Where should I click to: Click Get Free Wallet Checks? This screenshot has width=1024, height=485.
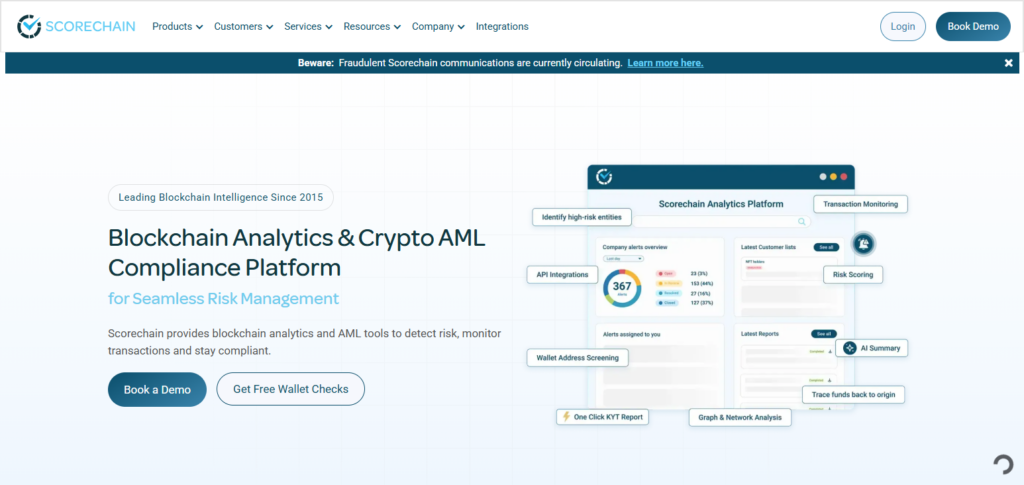pos(291,389)
